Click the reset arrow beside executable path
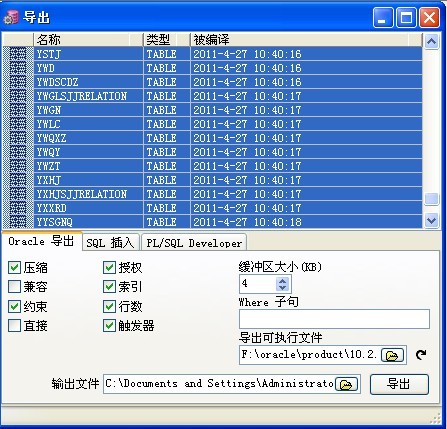Viewport: 447px width, 429px height. tap(421, 355)
